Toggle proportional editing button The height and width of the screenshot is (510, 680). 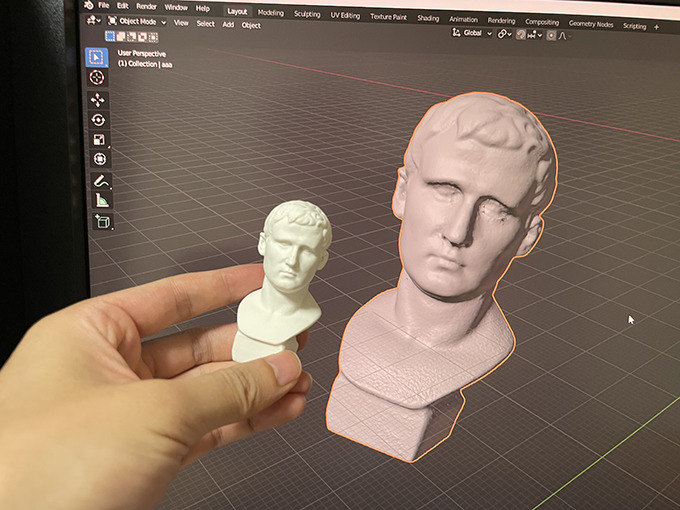[551, 36]
